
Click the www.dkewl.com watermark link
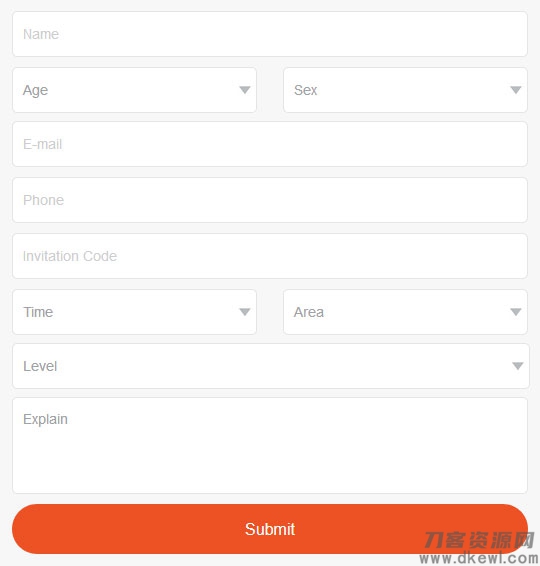479,558
